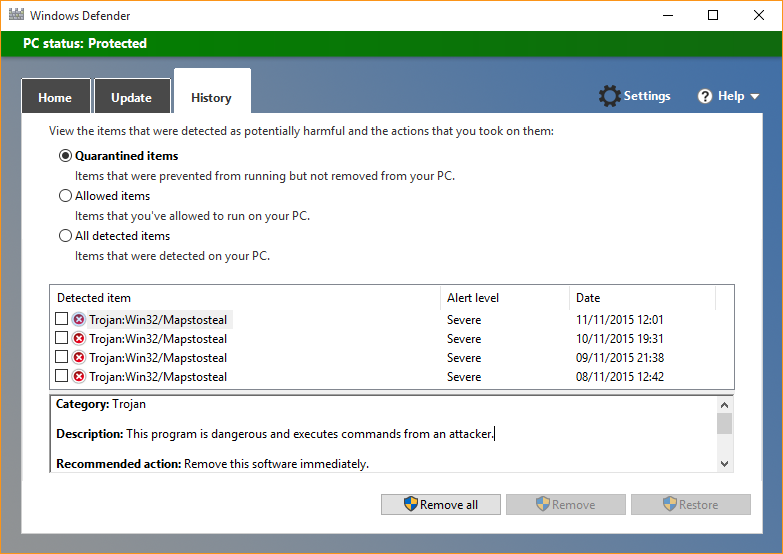This screenshot has width=783, height=554.
Task: Click the red threat icon on the 09/11/2015 entry
Action: 79,357
